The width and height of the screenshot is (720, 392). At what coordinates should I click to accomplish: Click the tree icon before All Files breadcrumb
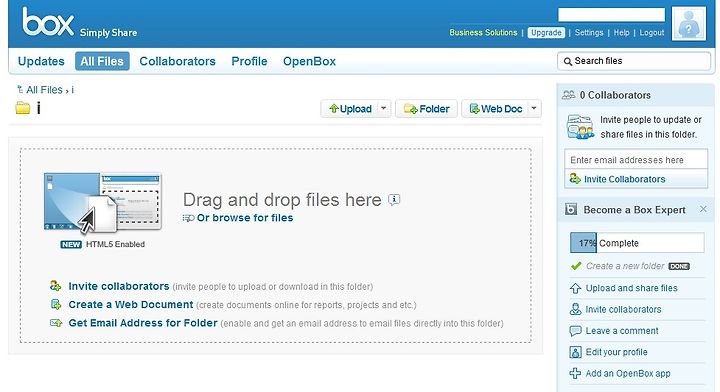tap(20, 90)
